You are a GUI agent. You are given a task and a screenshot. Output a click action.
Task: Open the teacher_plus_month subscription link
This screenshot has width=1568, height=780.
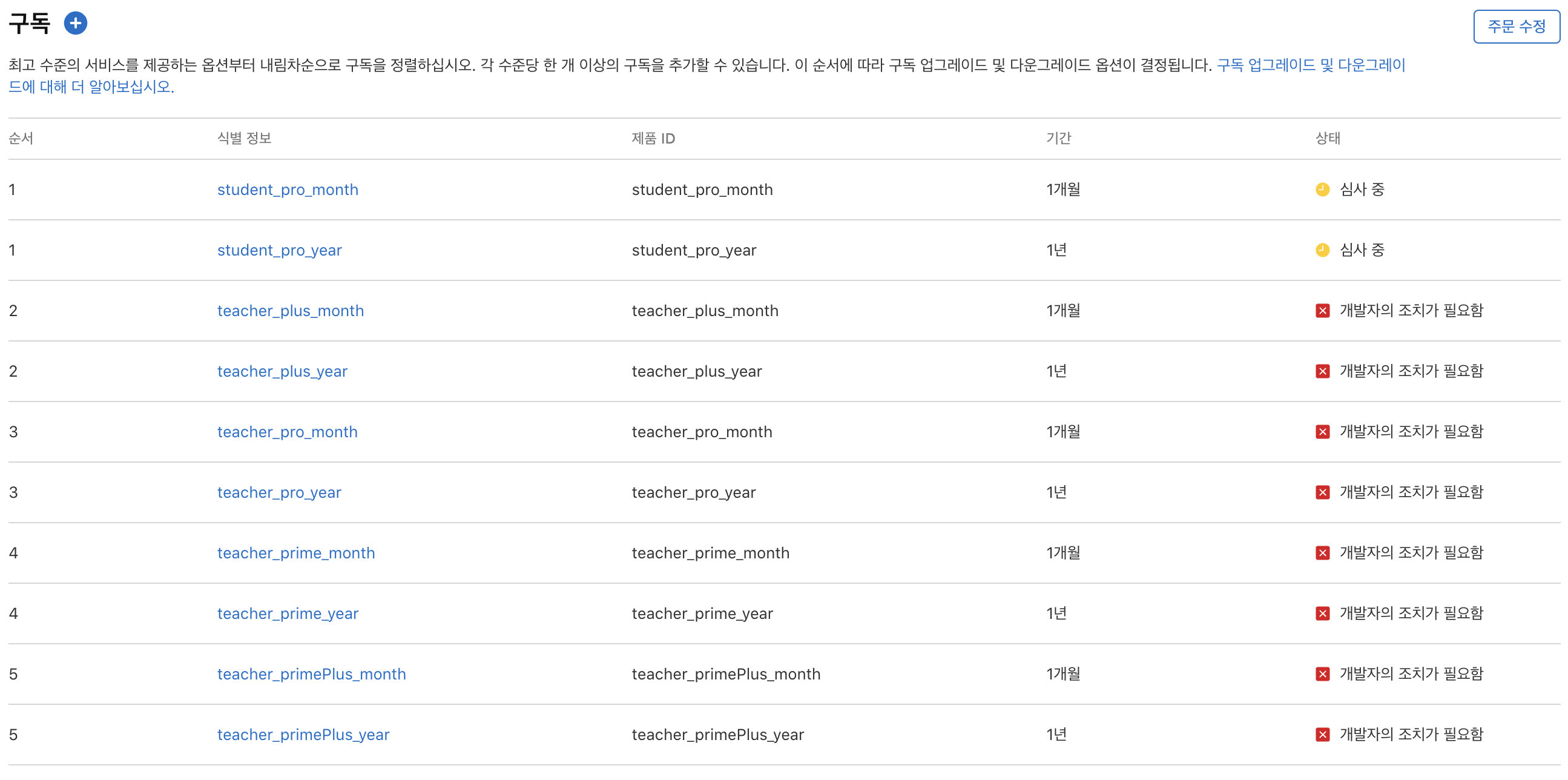click(x=291, y=311)
